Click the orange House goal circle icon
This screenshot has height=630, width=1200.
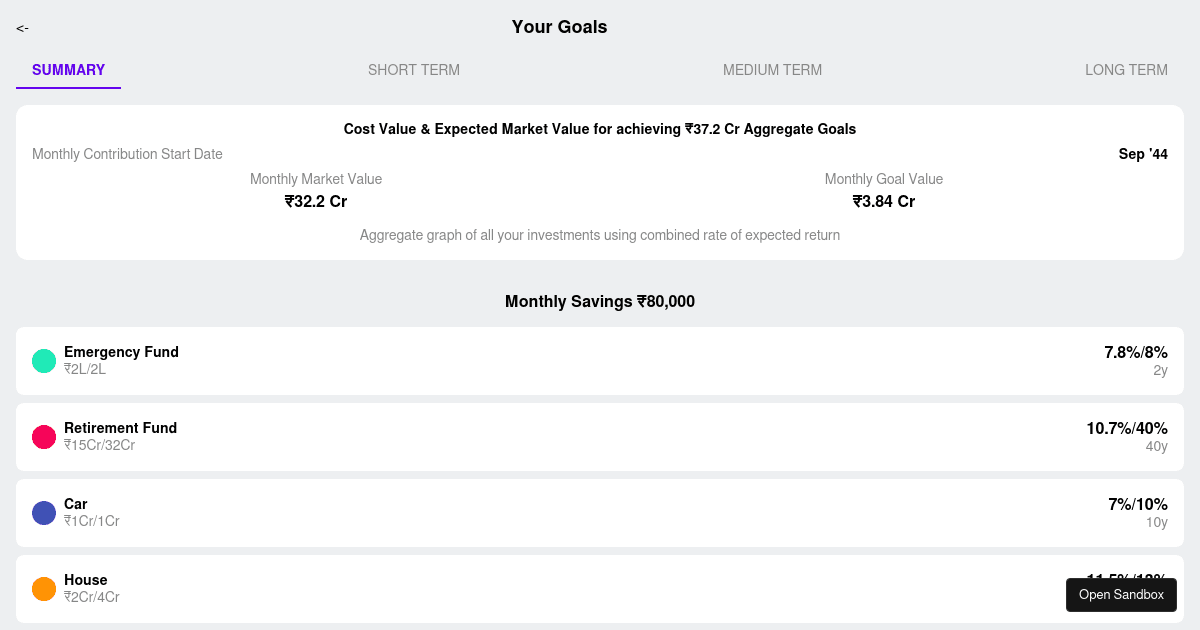(44, 589)
